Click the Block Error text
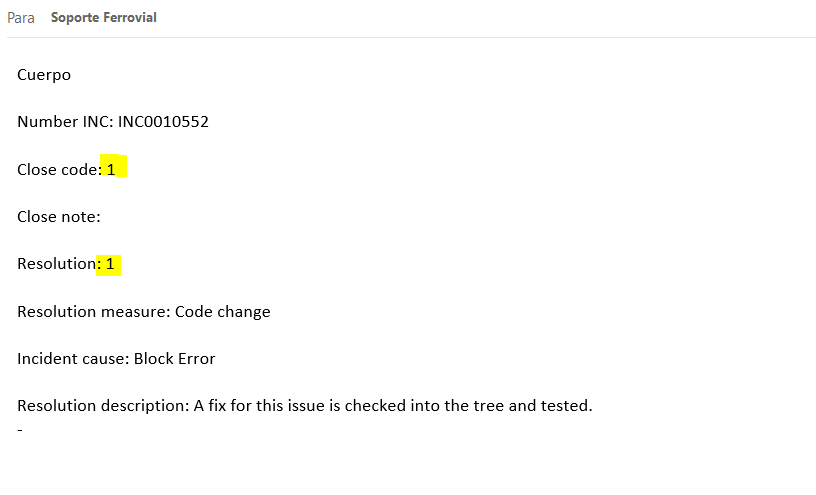The image size is (816, 495). [x=174, y=359]
